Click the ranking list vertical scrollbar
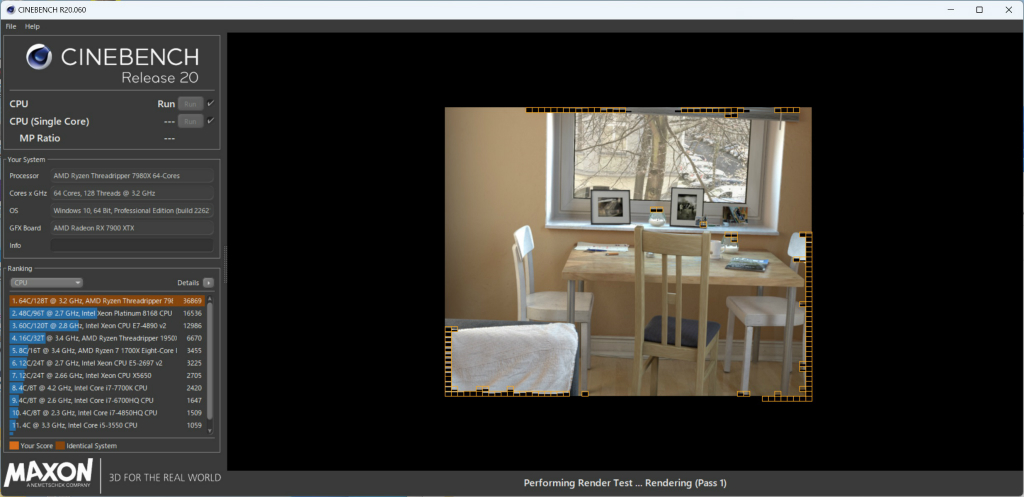The height and width of the screenshot is (497, 1024). 210,364
